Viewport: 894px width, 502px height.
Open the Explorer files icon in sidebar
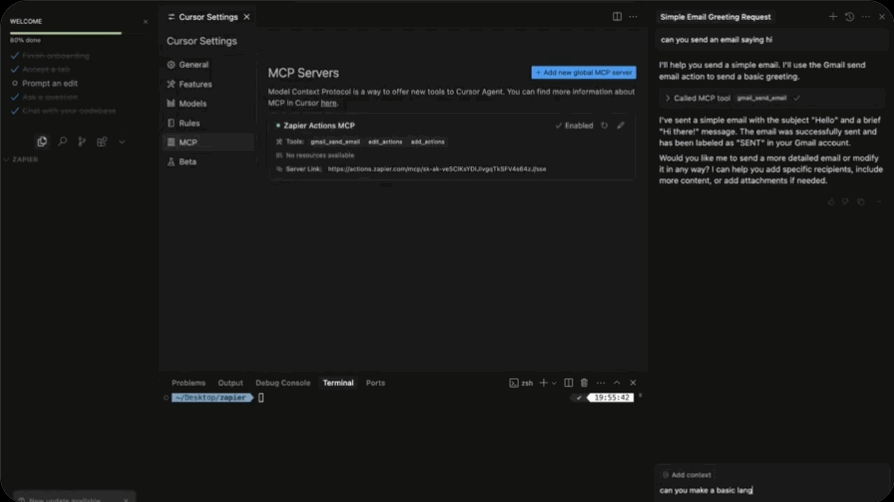pyautogui.click(x=42, y=141)
